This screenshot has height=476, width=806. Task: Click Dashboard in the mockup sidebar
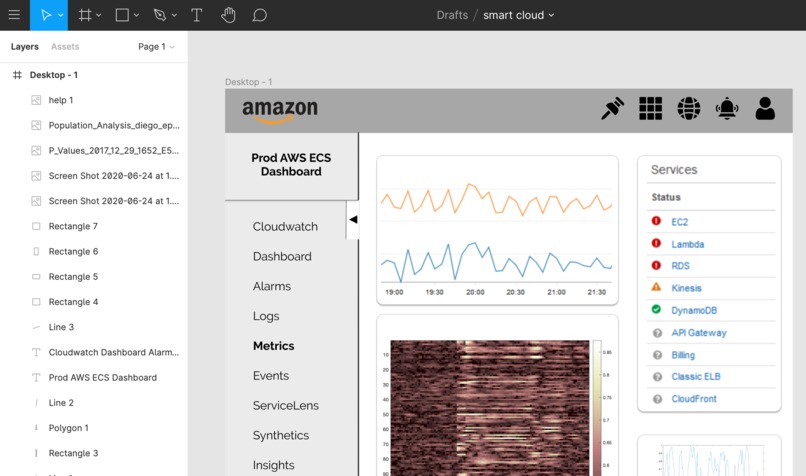282,256
